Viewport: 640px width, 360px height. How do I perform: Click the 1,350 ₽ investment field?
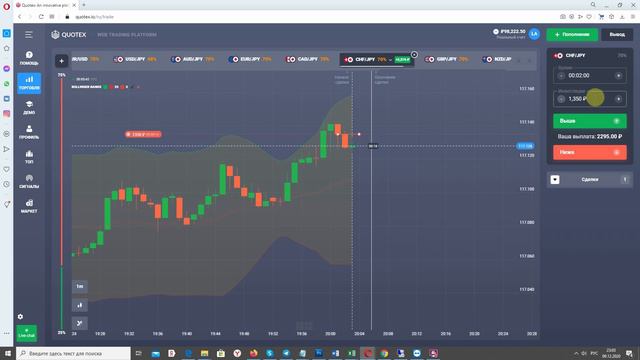tap(590, 99)
